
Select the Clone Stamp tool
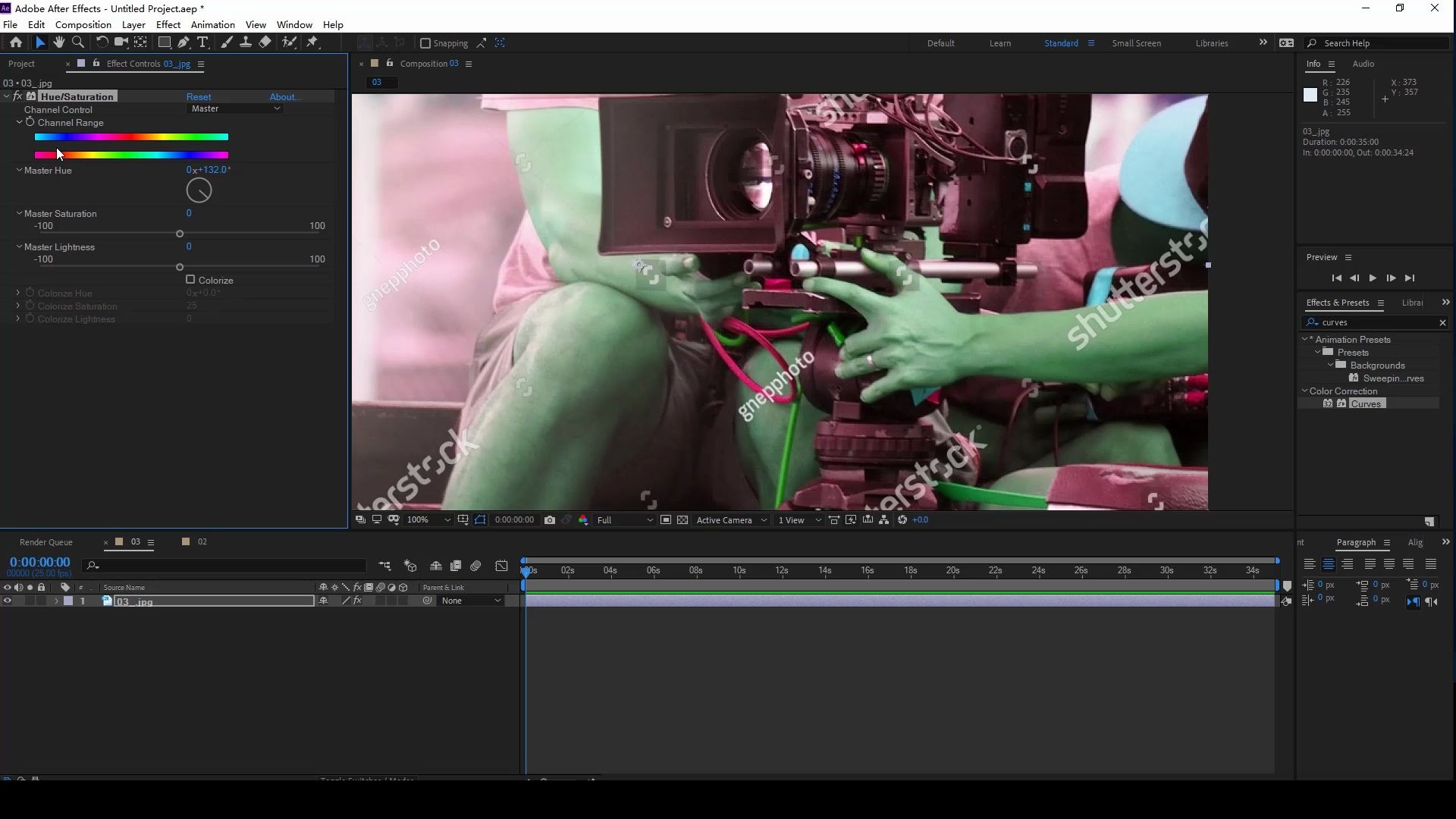coord(246,42)
